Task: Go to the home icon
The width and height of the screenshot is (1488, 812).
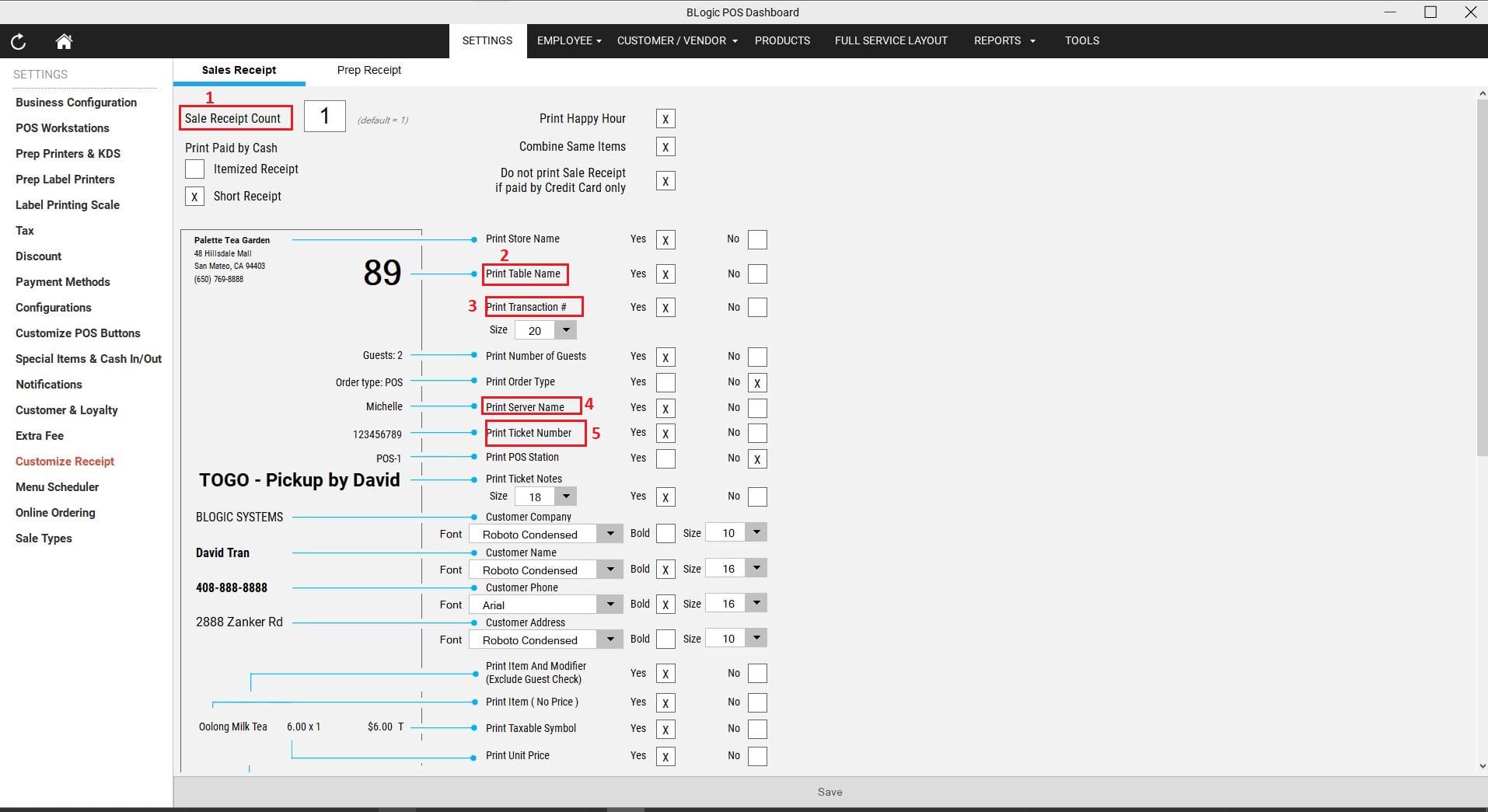Action: 64,41
